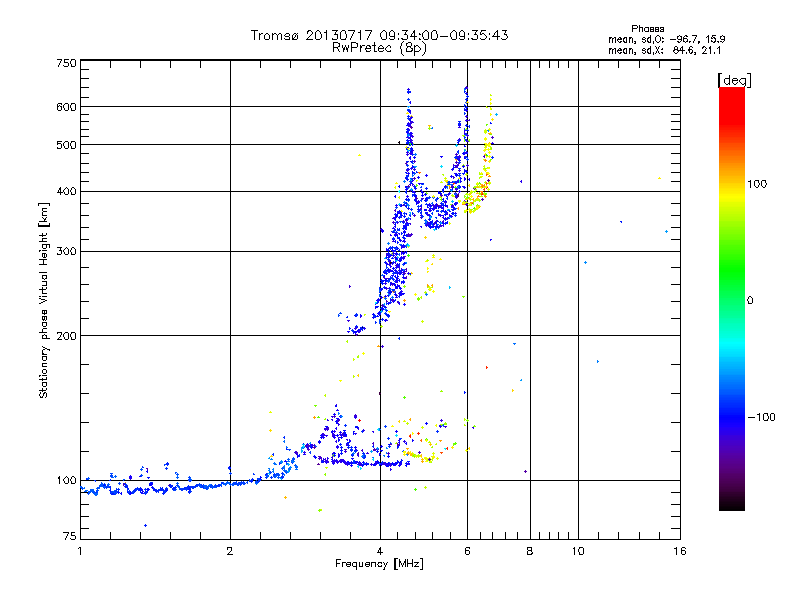Click the x-axis tick label '6'
800x600 pixels.
pyautogui.click(x=467, y=551)
